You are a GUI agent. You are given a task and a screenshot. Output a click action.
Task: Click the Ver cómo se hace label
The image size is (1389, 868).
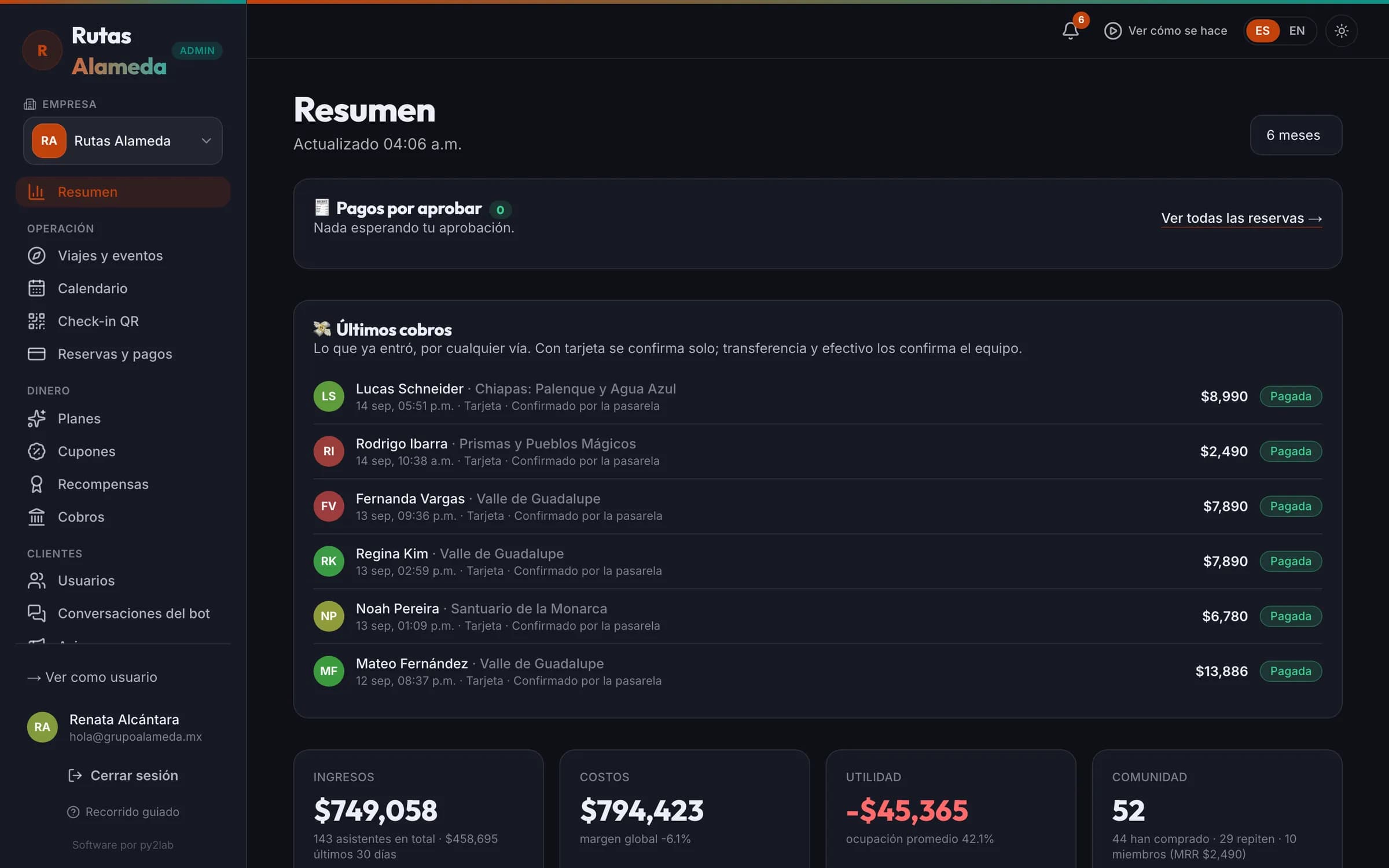coord(1177,31)
